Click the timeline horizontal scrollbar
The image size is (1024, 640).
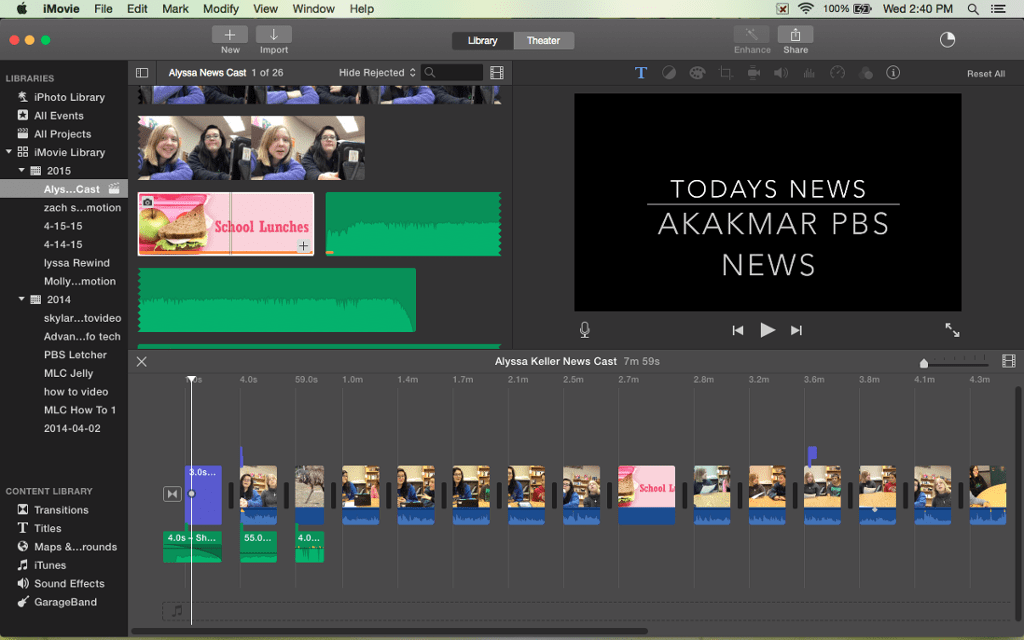(390, 632)
